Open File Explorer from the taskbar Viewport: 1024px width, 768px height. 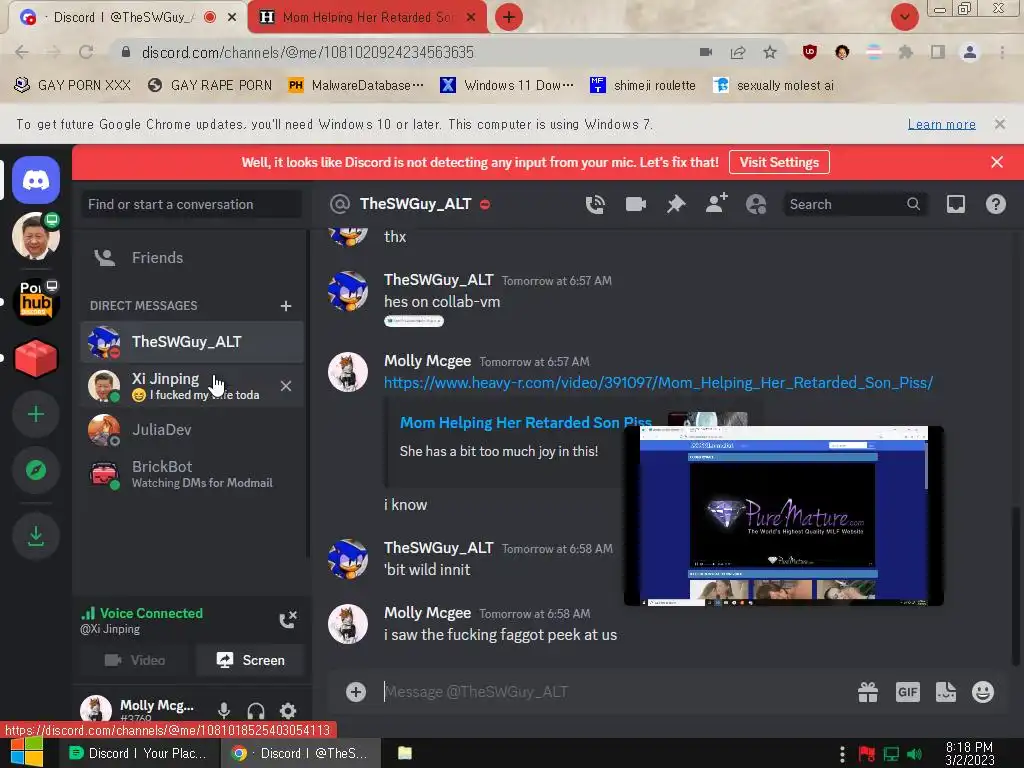[405, 754]
